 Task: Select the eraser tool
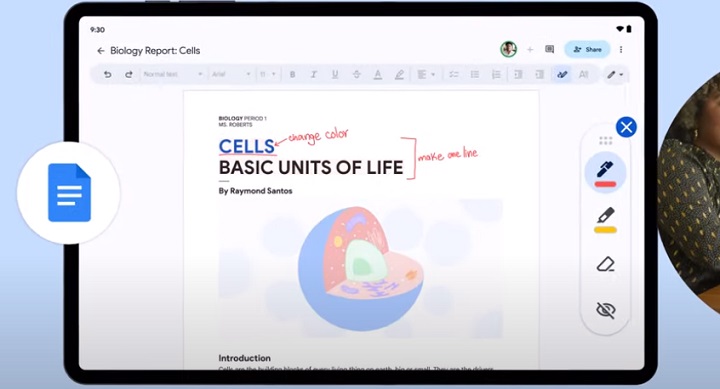[606, 265]
